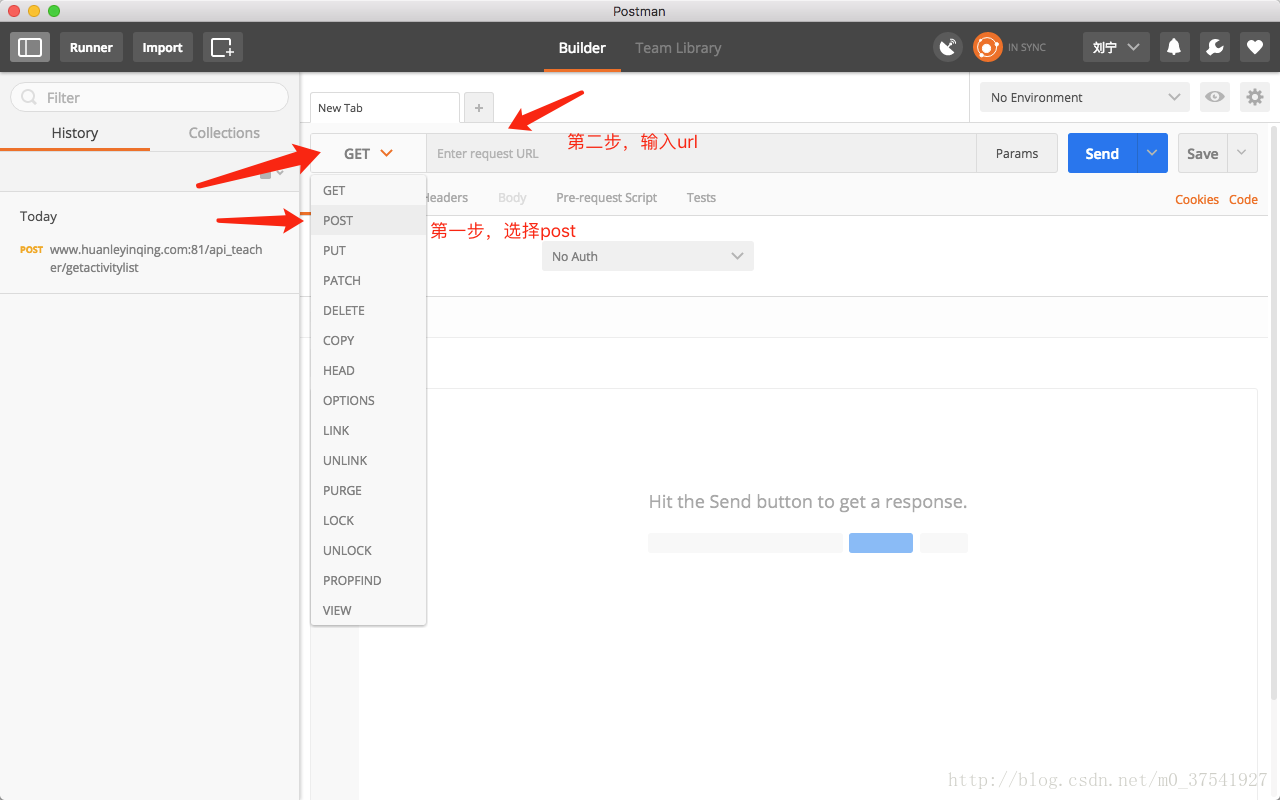Expand the No Auth type dropdown
Image resolution: width=1280 pixels, height=800 pixels.
pyautogui.click(x=648, y=256)
